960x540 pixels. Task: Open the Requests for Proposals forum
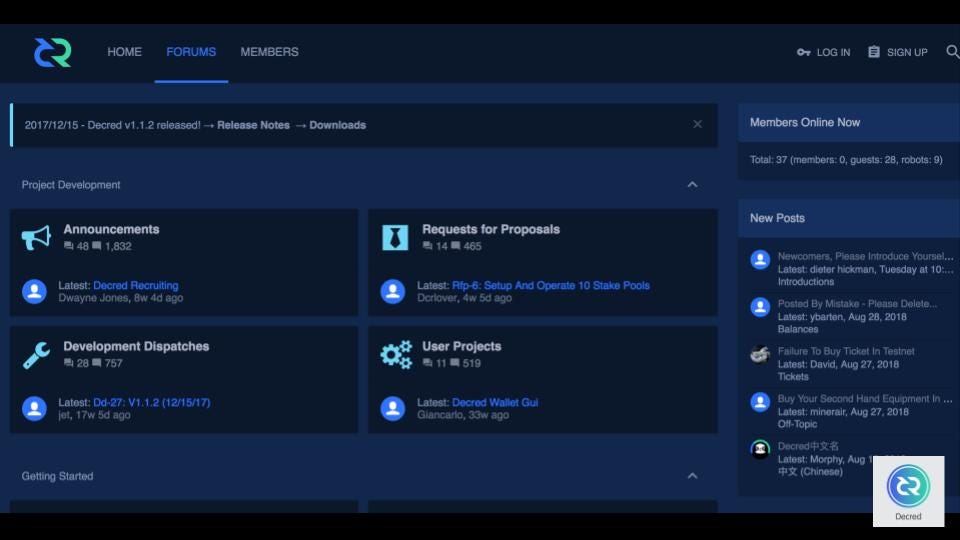point(491,229)
